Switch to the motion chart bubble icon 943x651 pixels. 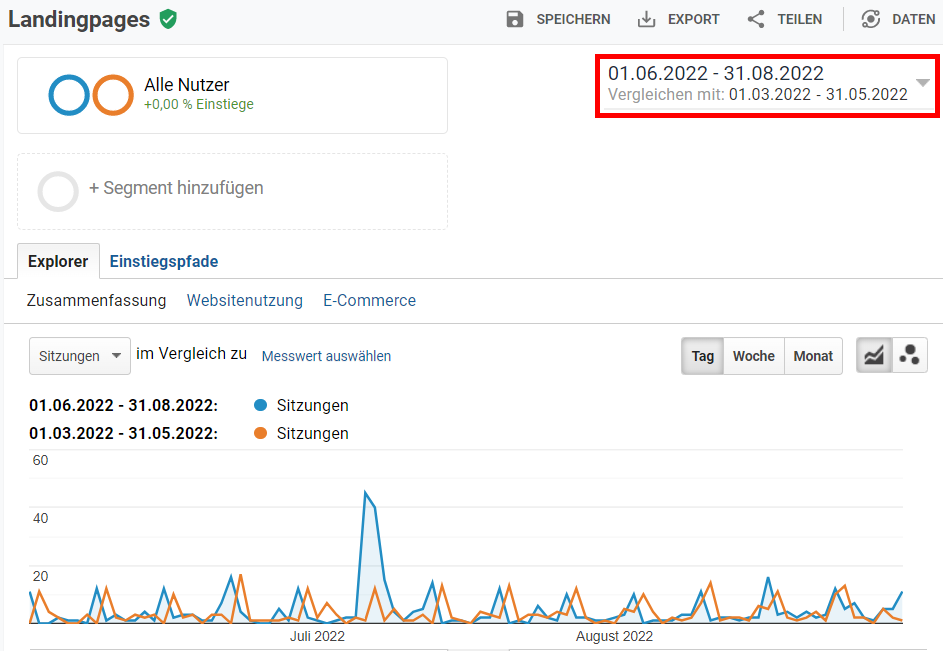pos(909,354)
